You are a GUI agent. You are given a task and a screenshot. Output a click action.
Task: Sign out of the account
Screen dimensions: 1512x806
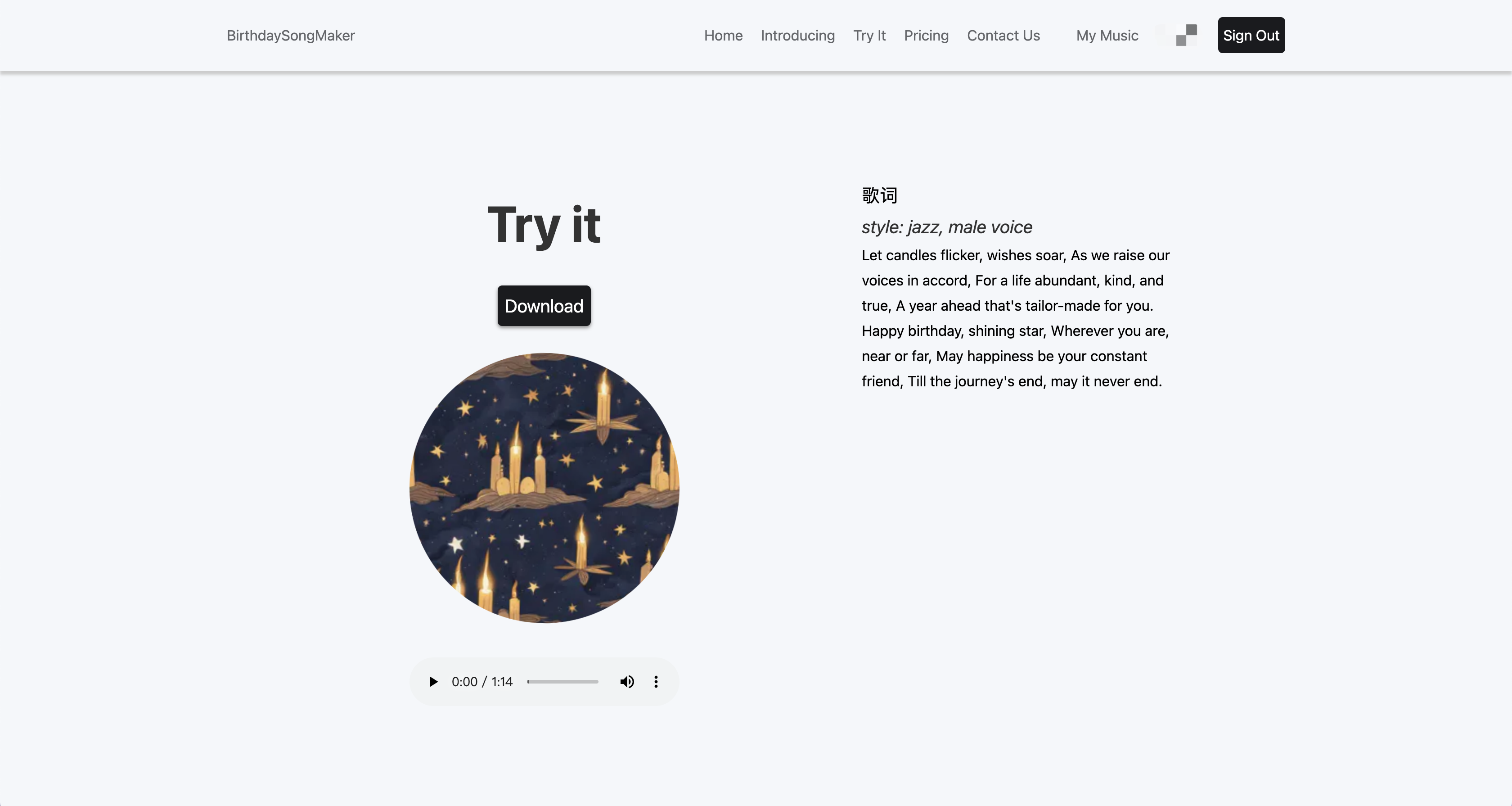pyautogui.click(x=1251, y=35)
